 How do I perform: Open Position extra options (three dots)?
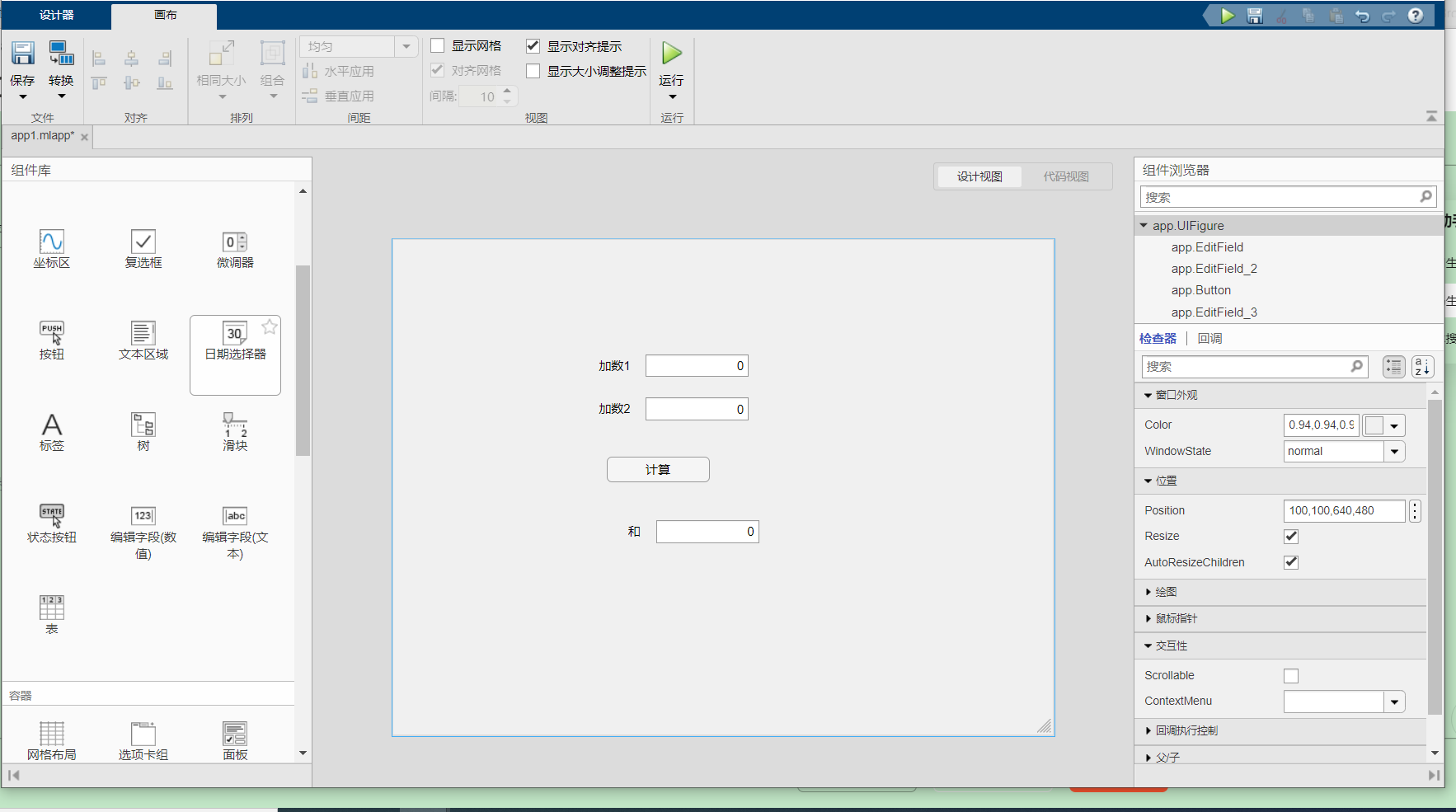(1415, 511)
